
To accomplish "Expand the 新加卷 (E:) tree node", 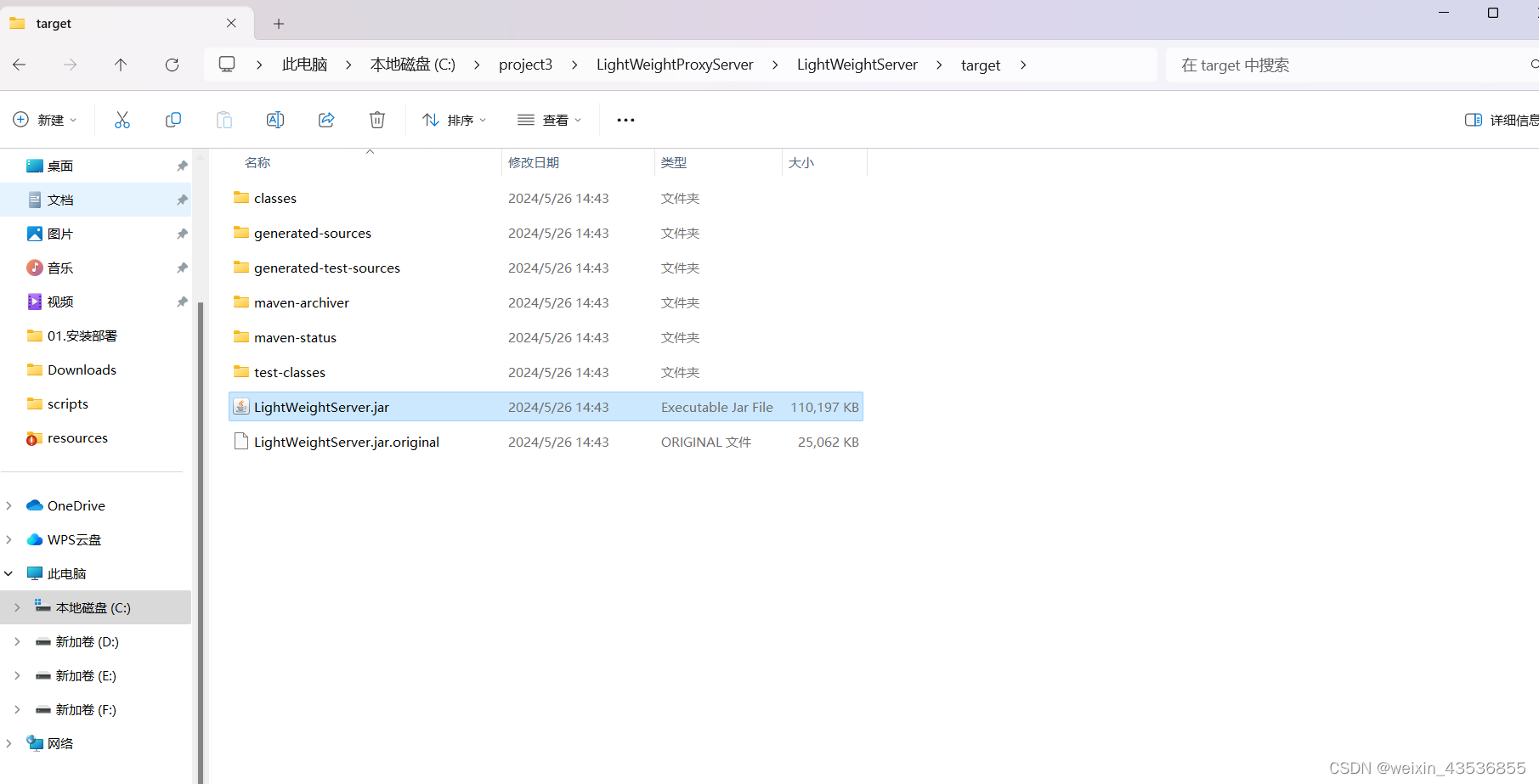I will [17, 675].
